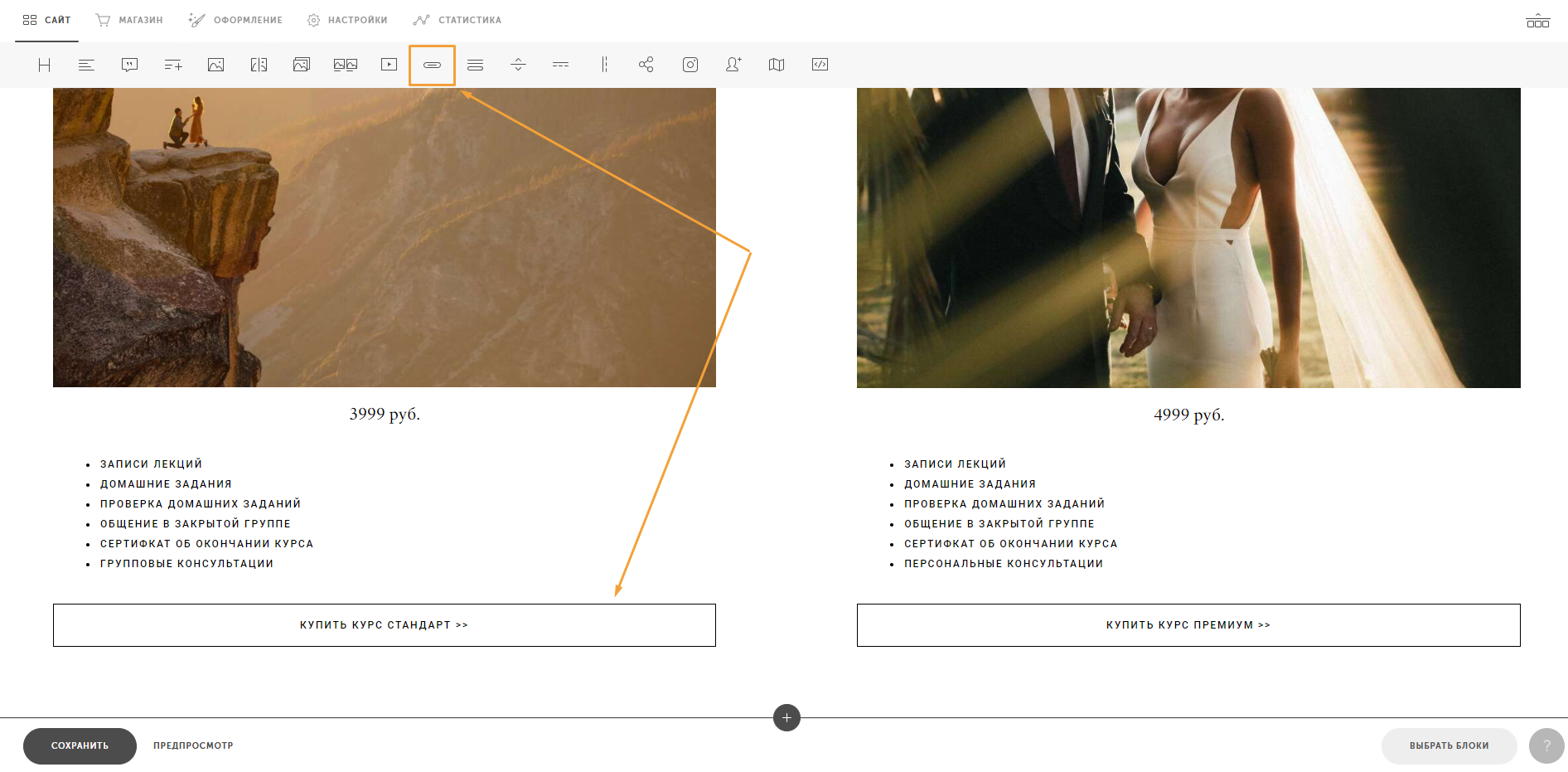Select the highlighted button block icon

click(x=432, y=65)
